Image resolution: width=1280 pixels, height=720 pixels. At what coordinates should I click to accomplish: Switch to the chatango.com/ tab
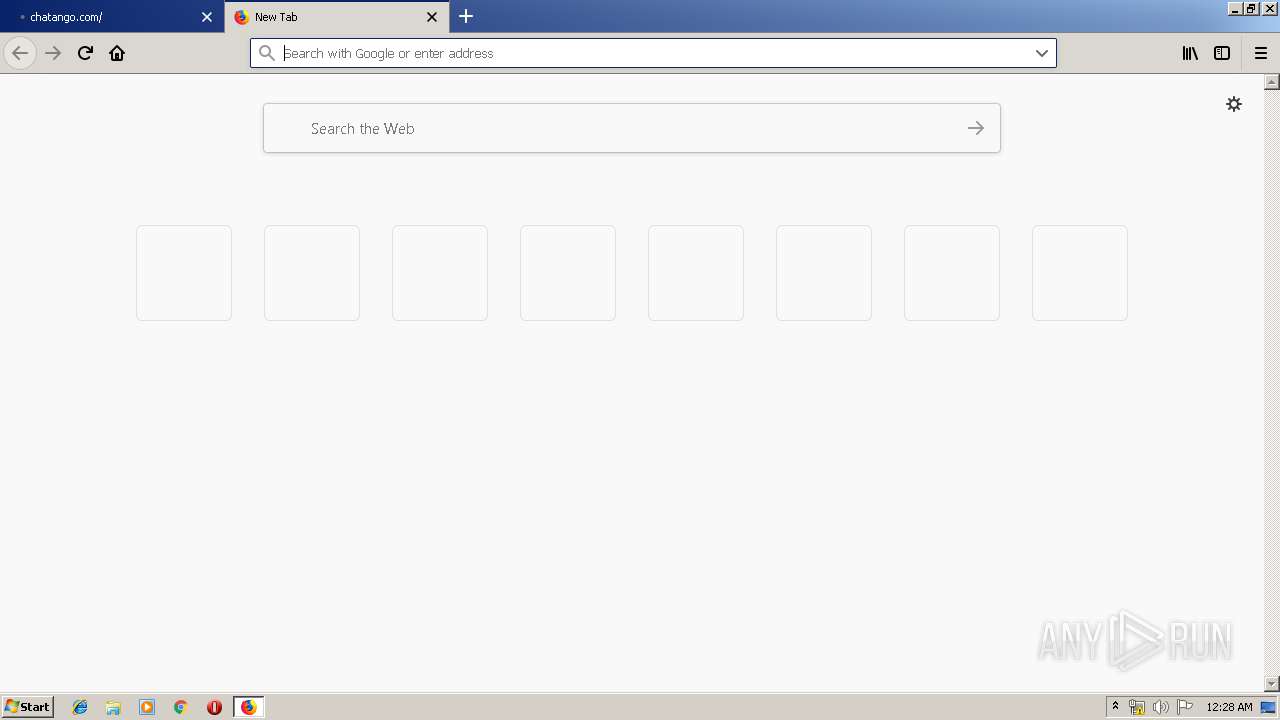point(112,17)
